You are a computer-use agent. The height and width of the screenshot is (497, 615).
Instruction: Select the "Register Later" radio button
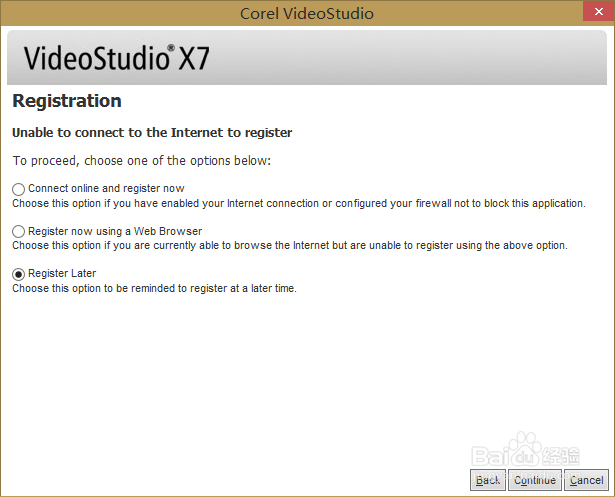point(18,273)
